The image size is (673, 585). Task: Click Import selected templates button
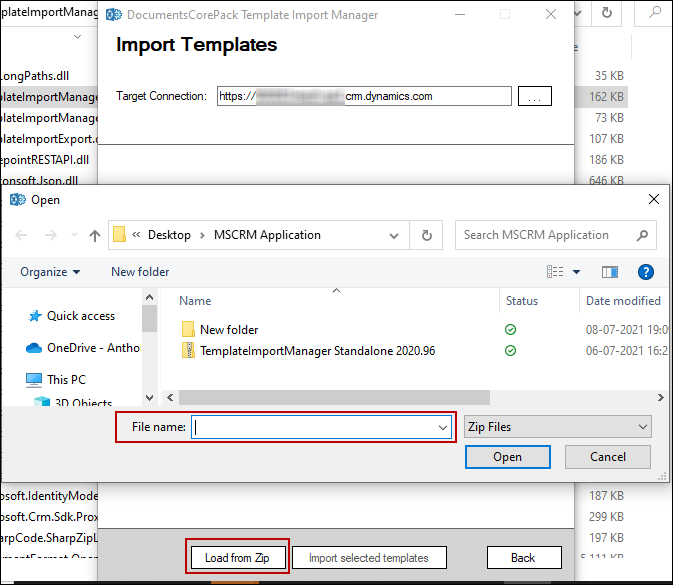369,558
